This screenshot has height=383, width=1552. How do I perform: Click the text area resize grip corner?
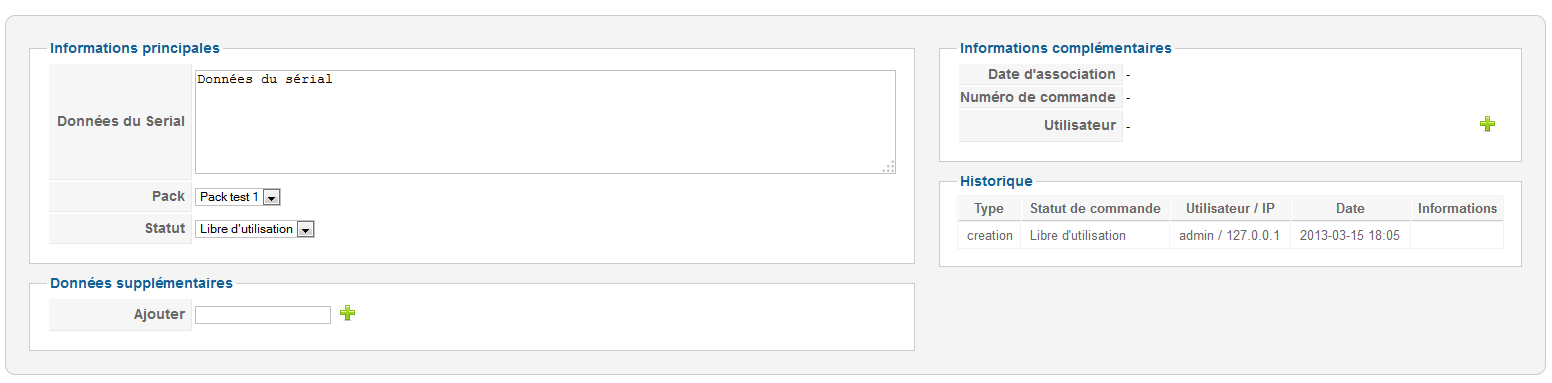click(x=888, y=167)
